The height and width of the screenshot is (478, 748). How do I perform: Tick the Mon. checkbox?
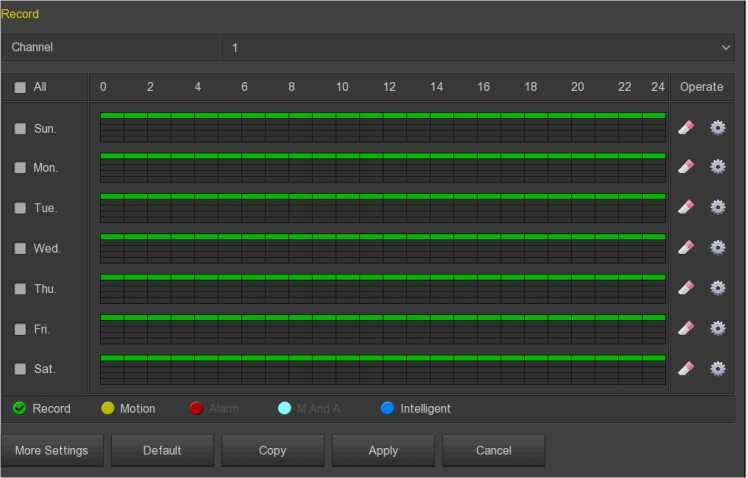coord(20,168)
